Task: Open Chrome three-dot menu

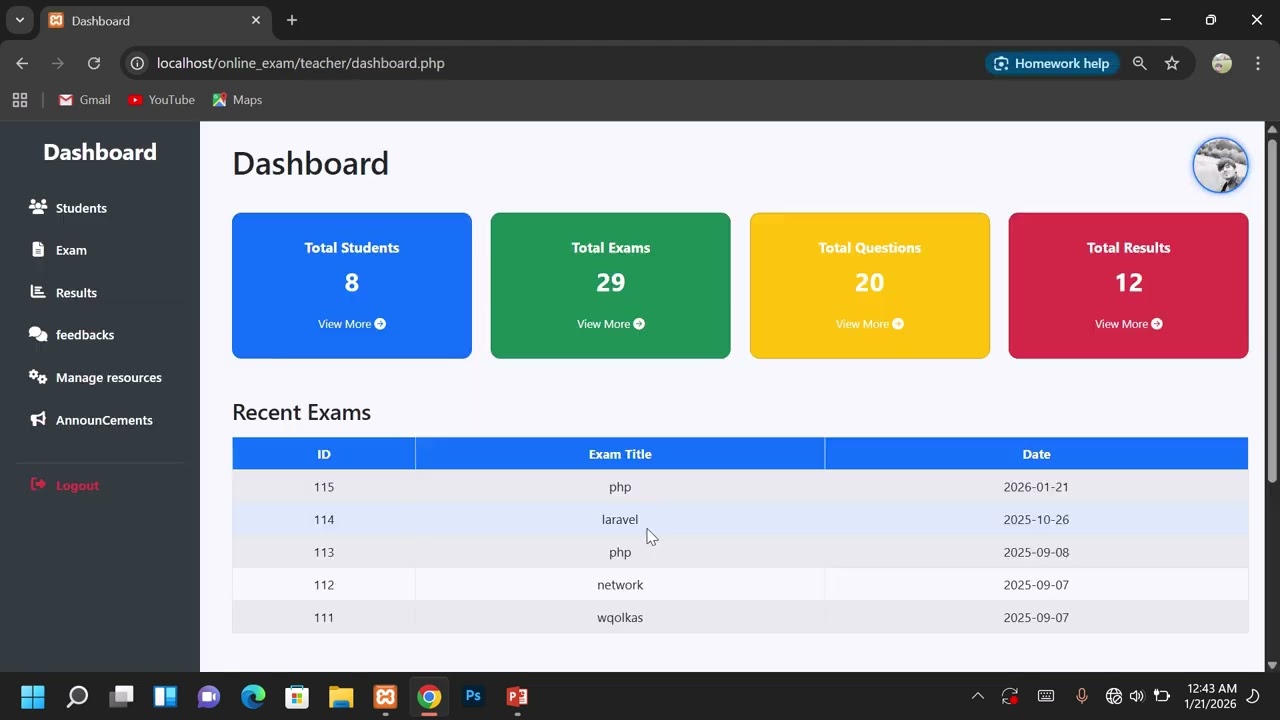Action: (x=1257, y=63)
